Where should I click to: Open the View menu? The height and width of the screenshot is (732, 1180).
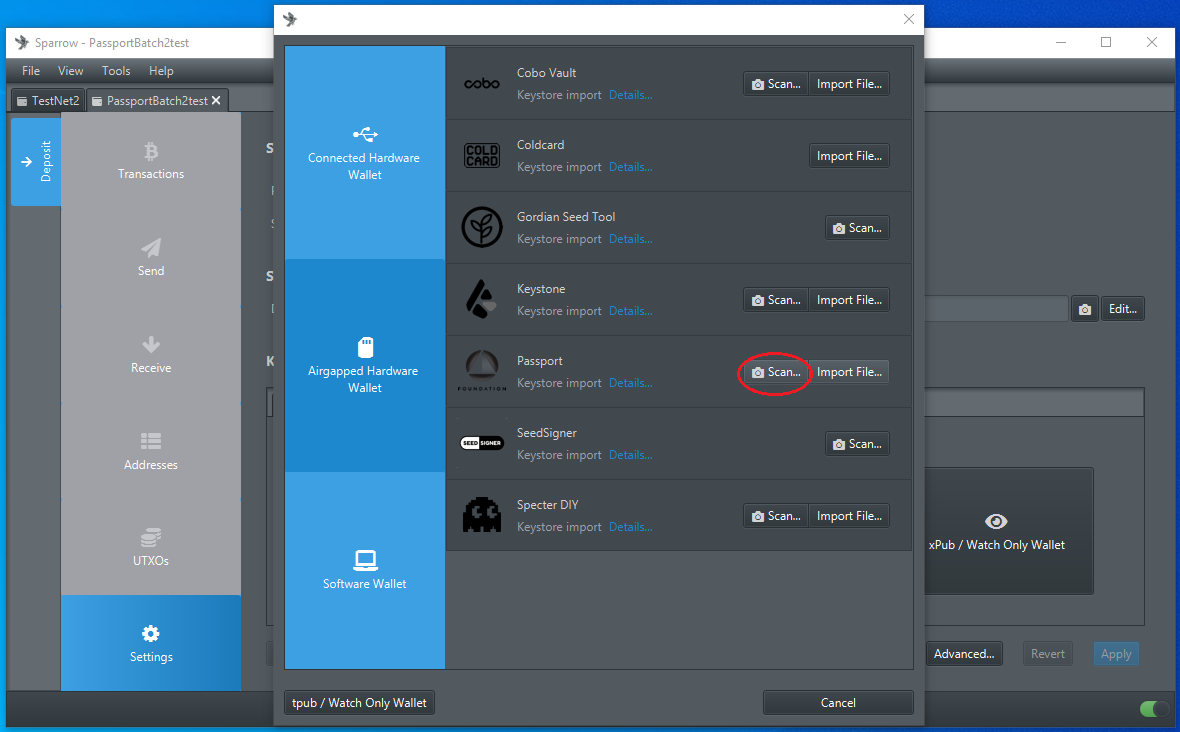pyautogui.click(x=71, y=71)
